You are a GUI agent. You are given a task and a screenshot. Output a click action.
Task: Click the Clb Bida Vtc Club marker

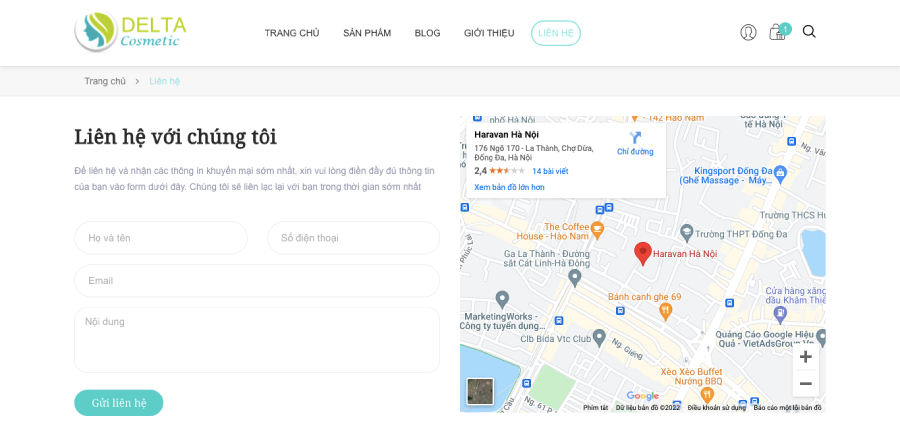(599, 337)
